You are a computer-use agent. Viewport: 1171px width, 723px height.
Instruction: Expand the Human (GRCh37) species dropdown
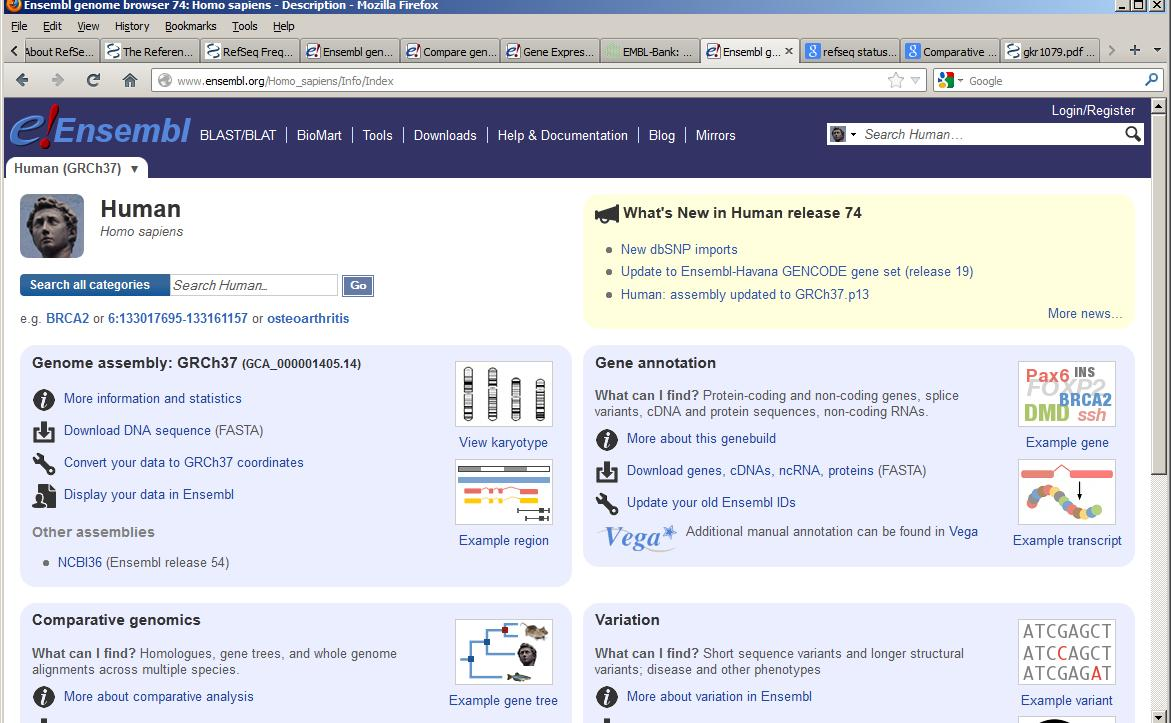click(134, 169)
